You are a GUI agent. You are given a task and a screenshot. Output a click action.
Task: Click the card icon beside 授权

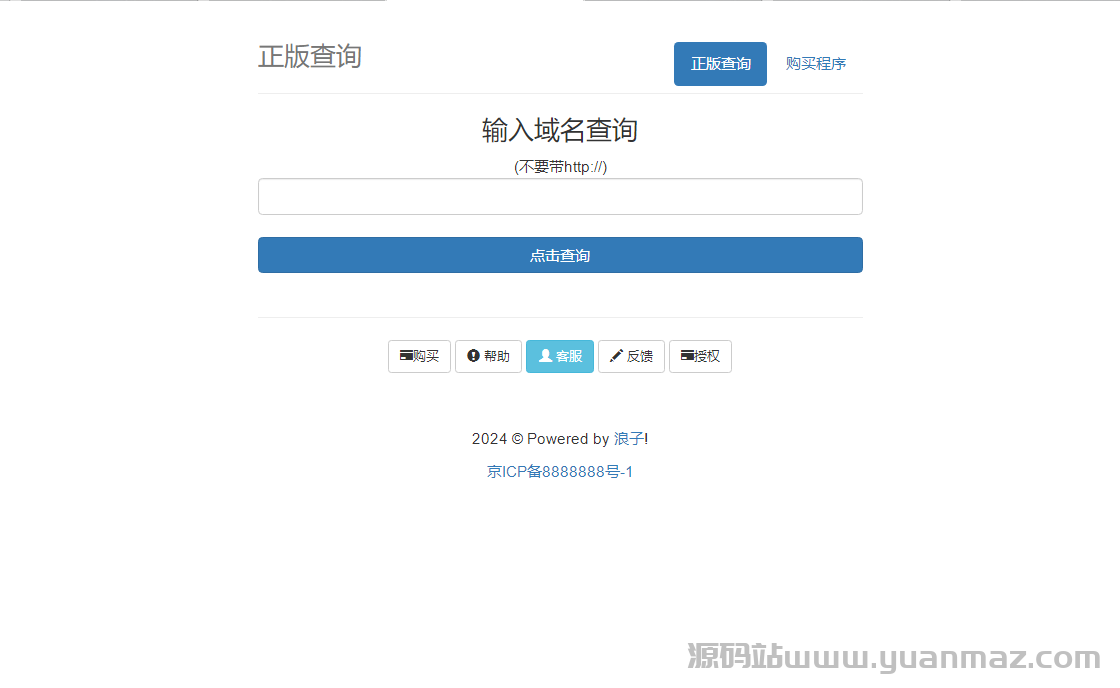click(x=687, y=356)
